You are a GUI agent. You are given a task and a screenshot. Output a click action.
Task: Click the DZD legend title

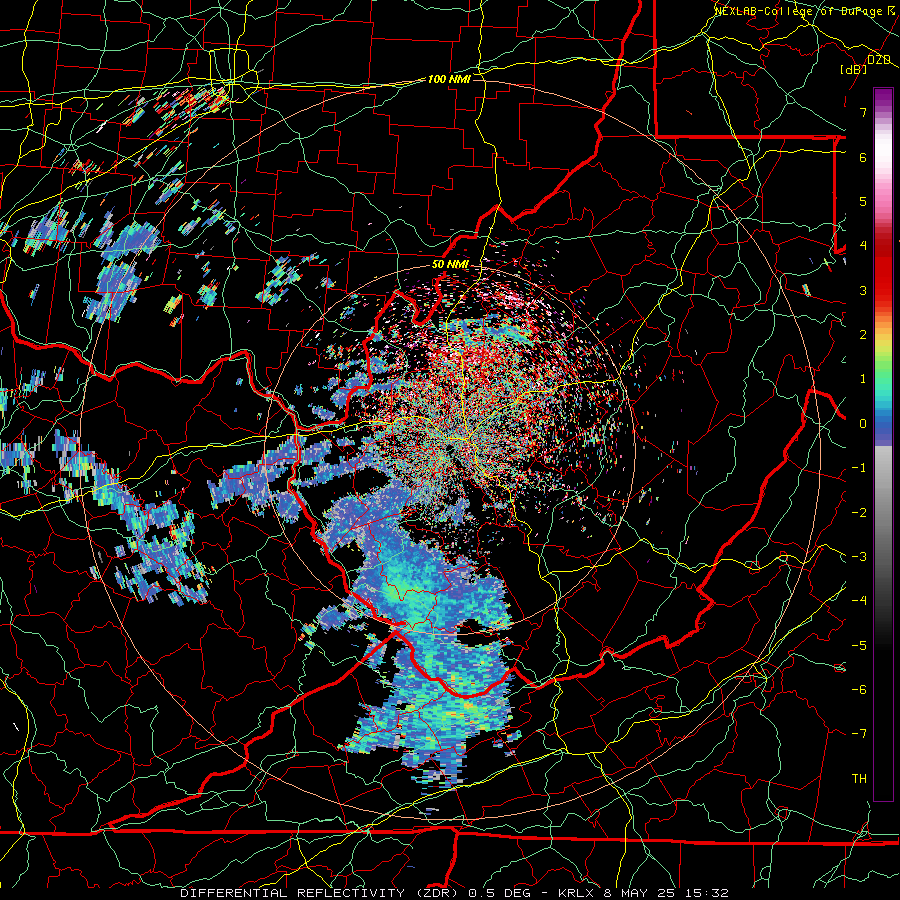pyautogui.click(x=879, y=60)
